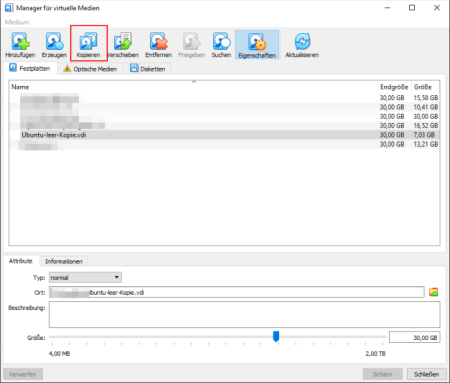450x383 pixels.
Task: Click the 7,03 GB size cell
Action: tap(424, 135)
